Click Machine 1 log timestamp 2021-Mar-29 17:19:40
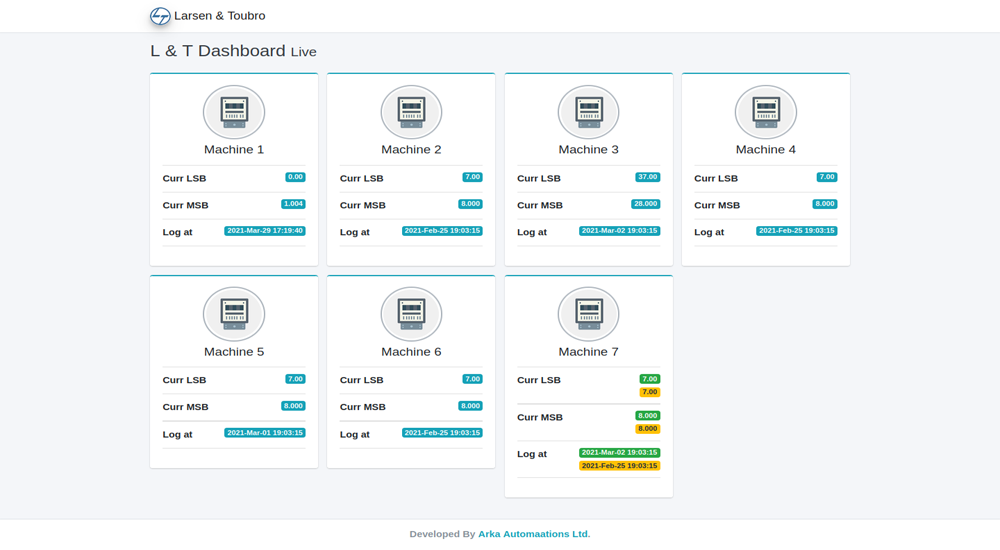 coord(265,231)
